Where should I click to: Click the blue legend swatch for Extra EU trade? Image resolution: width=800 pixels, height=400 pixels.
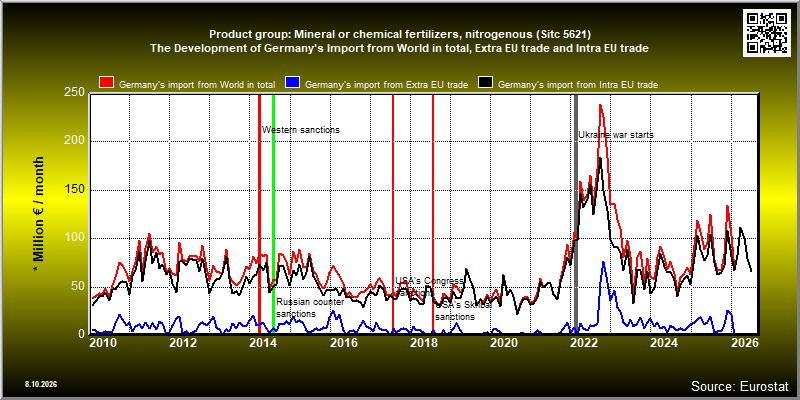293,83
